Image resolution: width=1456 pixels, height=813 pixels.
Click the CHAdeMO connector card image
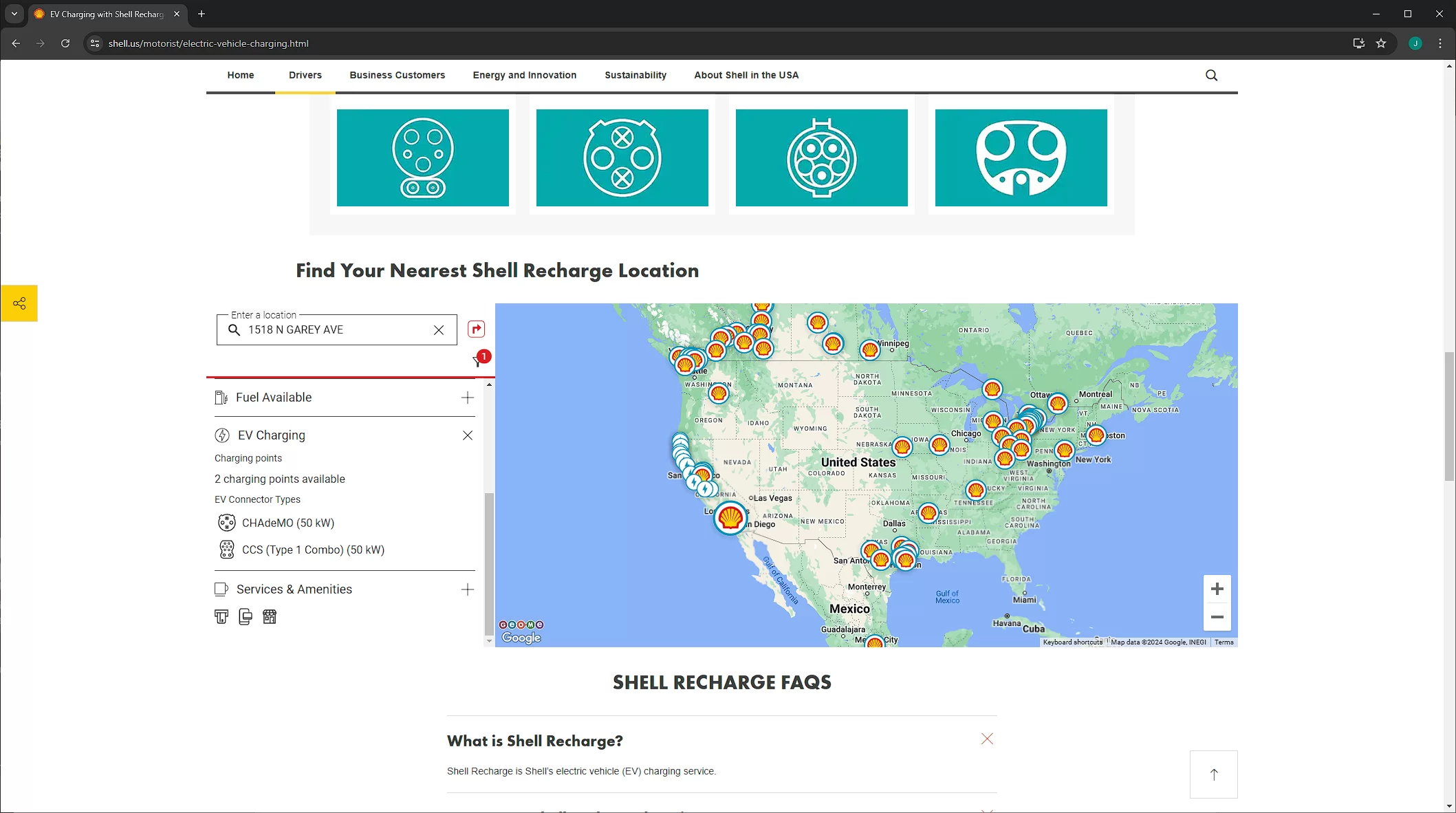622,158
